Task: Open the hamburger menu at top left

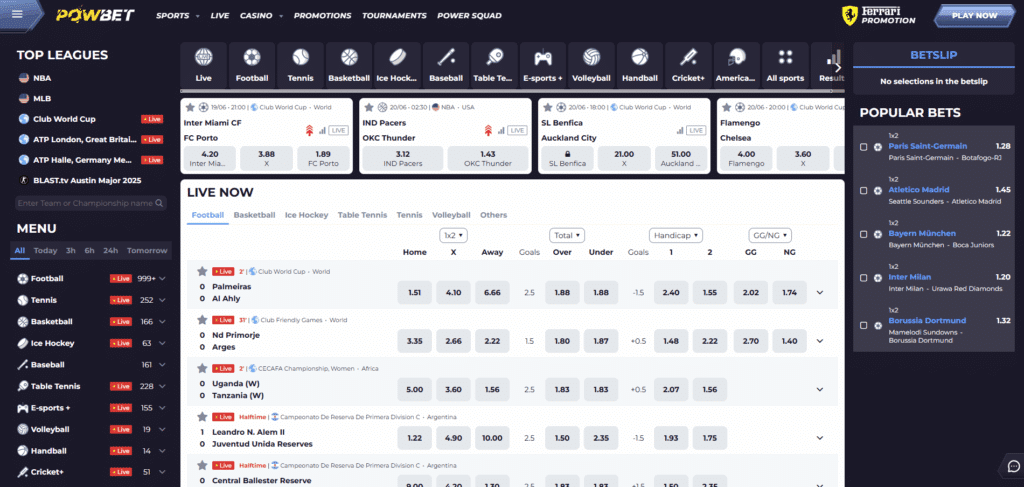Action: tap(18, 14)
